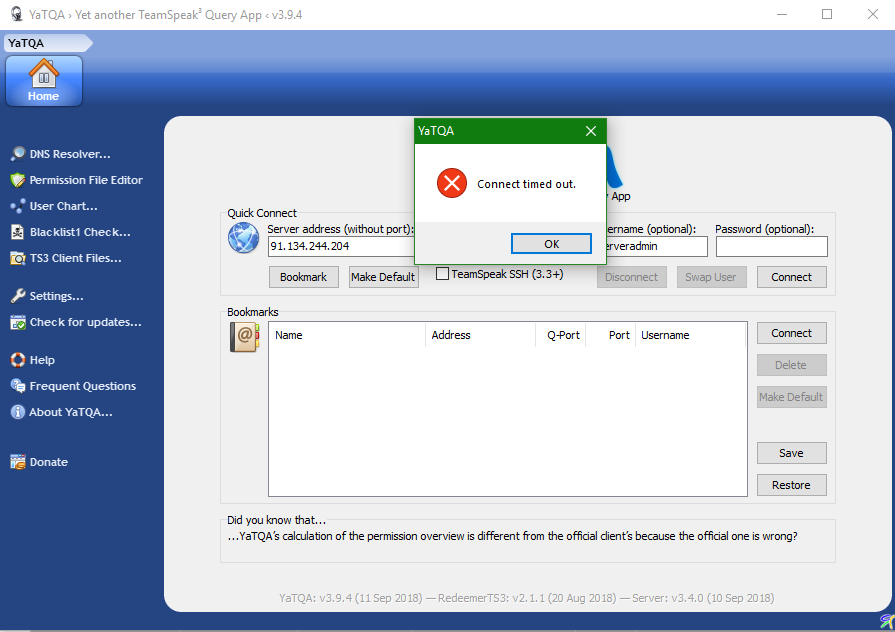Image resolution: width=895 pixels, height=632 pixels.
Task: Close the Connect timed out dialog
Action: point(591,131)
